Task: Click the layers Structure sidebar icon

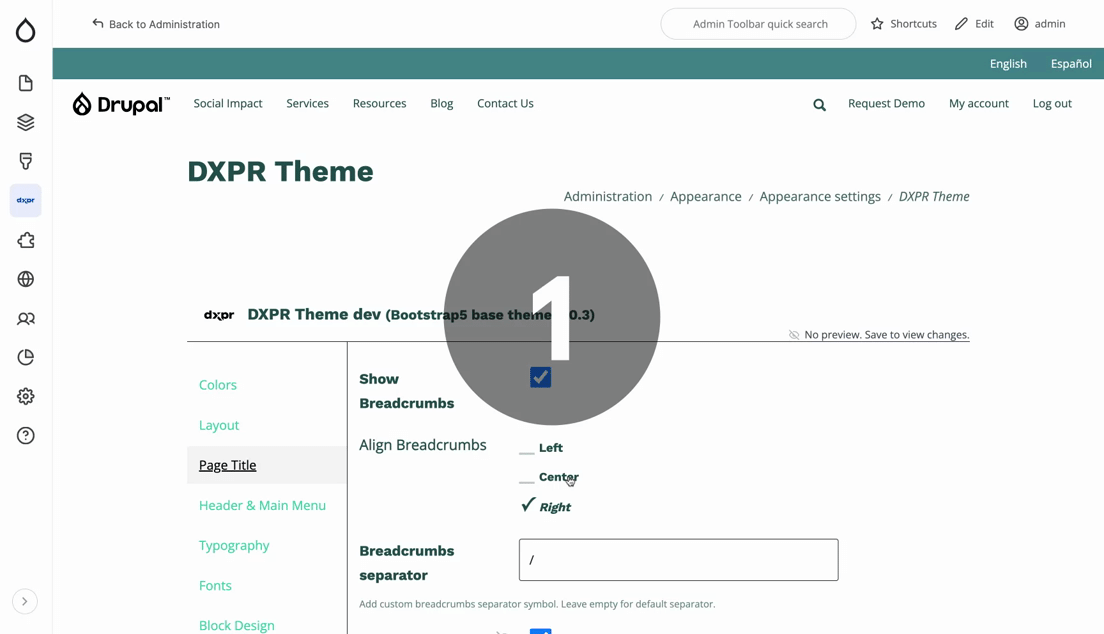Action: (x=26, y=122)
